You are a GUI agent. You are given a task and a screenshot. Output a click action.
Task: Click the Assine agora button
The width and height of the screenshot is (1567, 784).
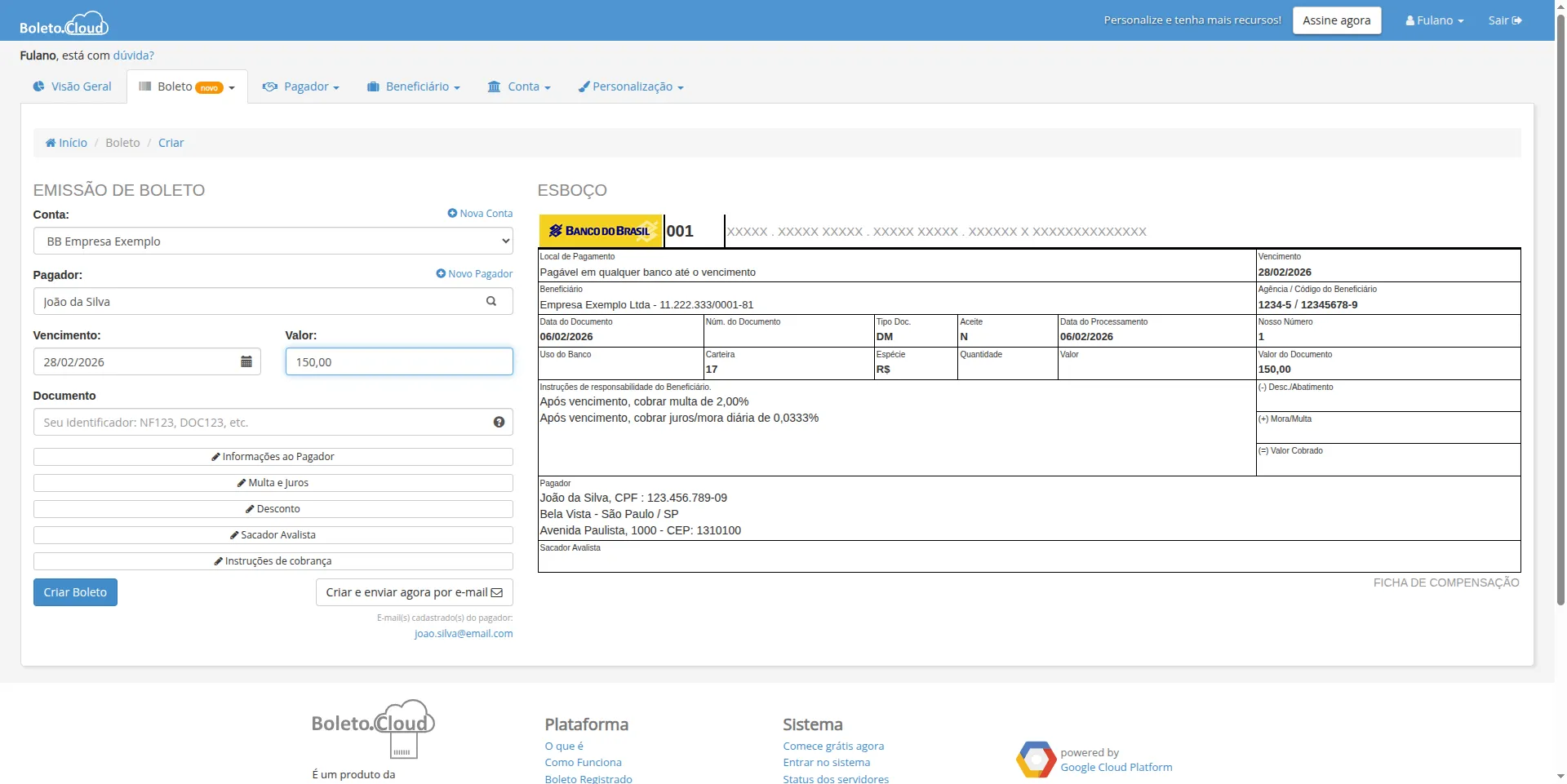coord(1336,20)
